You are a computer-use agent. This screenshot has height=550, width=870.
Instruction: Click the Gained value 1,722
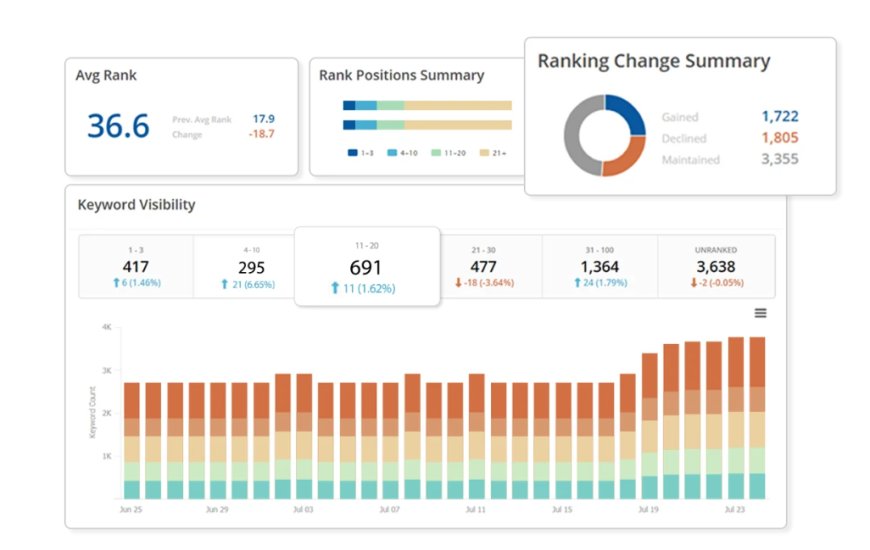(779, 117)
